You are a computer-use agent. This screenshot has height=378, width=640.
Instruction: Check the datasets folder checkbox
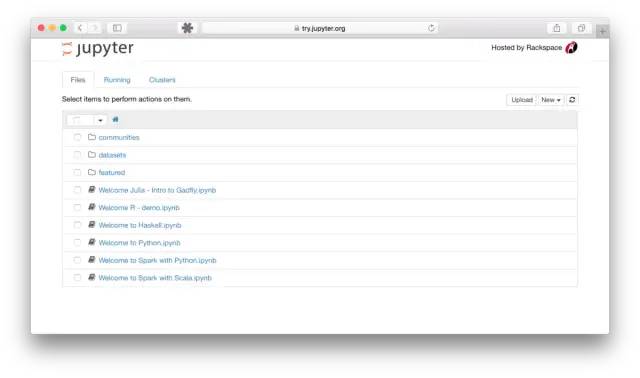[77, 155]
